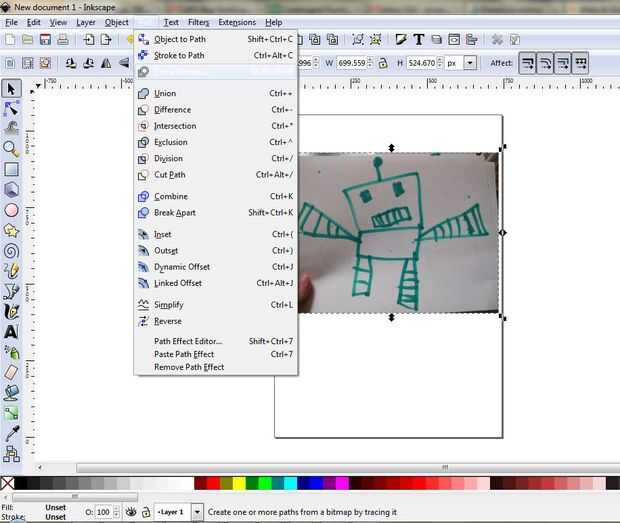Click the Export bitmap icon

tap(106, 40)
